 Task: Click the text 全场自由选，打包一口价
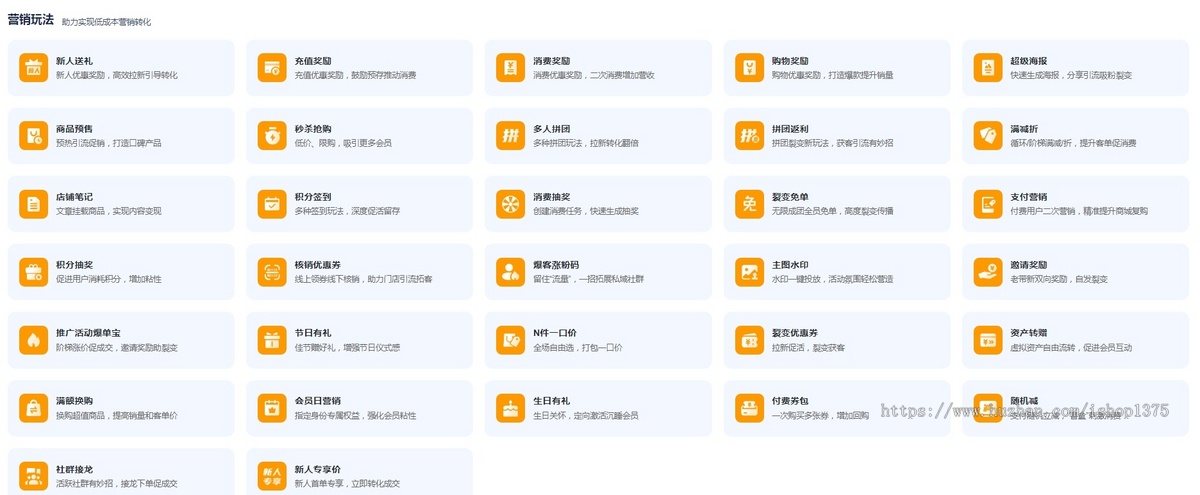coord(578,347)
